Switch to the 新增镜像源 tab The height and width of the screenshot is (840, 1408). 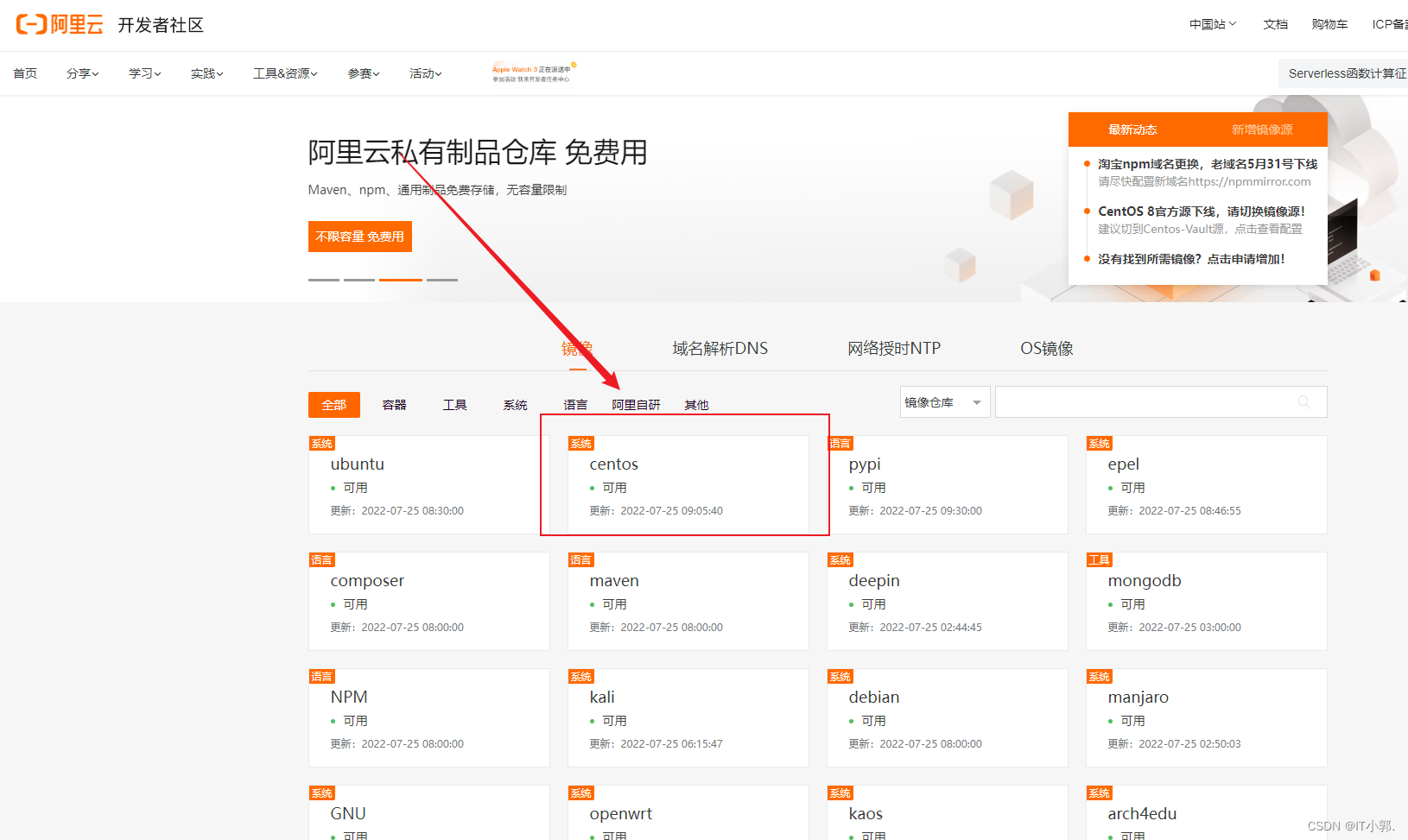click(1262, 129)
